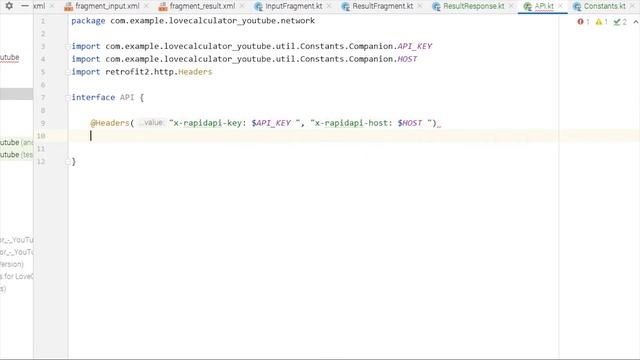Click the interface name API on line 7
Screen dimensions: 640x360
127,97
